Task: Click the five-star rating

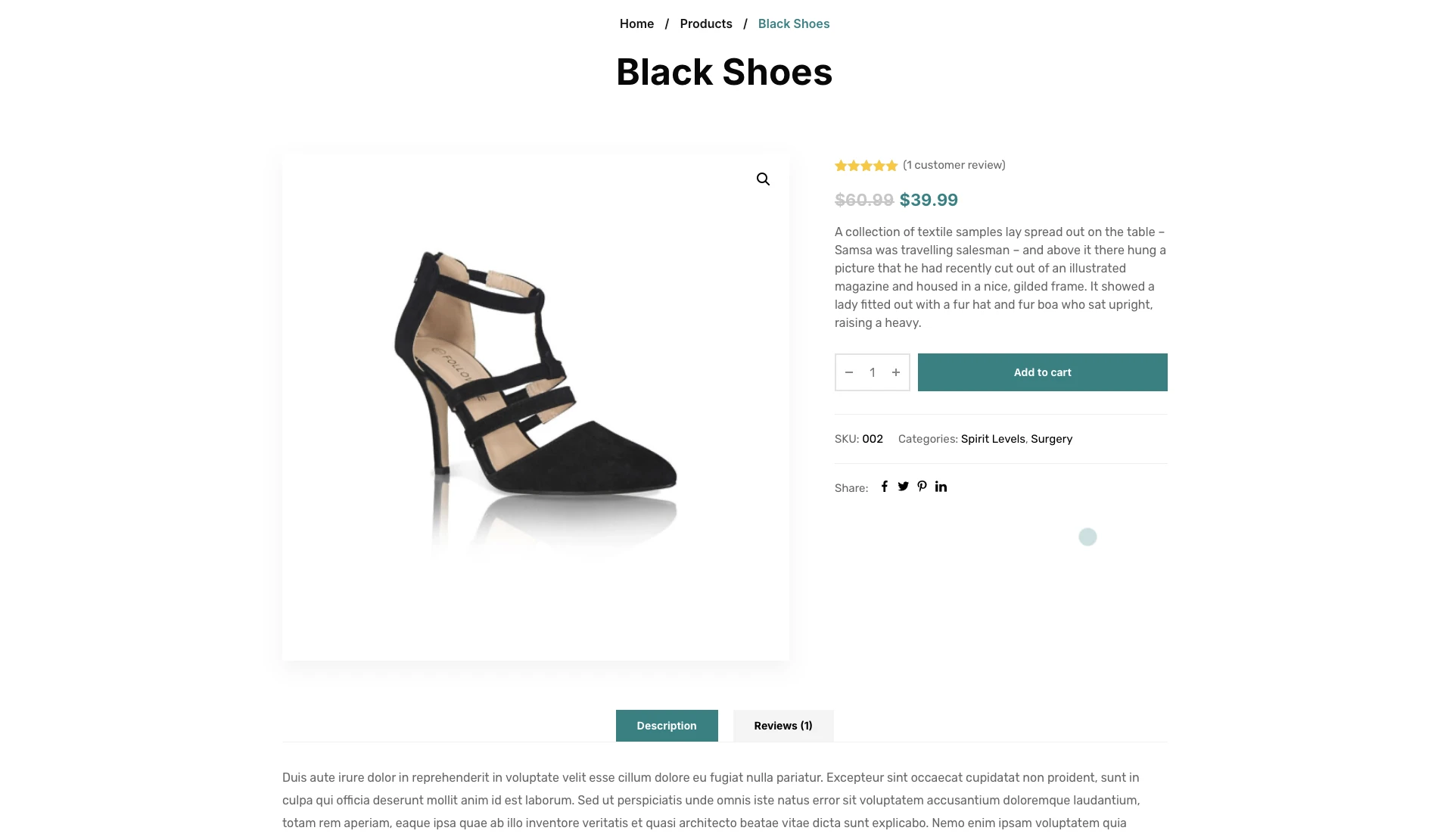Action: [866, 166]
